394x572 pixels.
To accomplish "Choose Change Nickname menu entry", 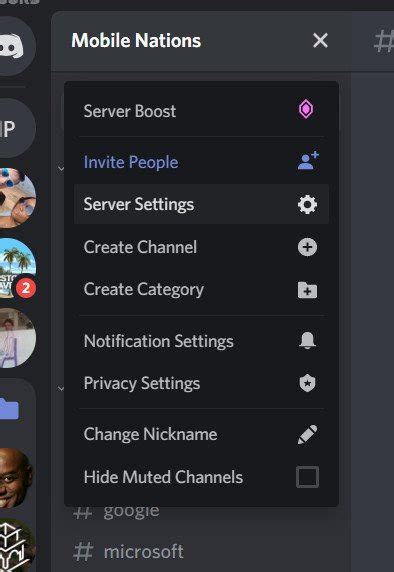I will tap(201, 434).
